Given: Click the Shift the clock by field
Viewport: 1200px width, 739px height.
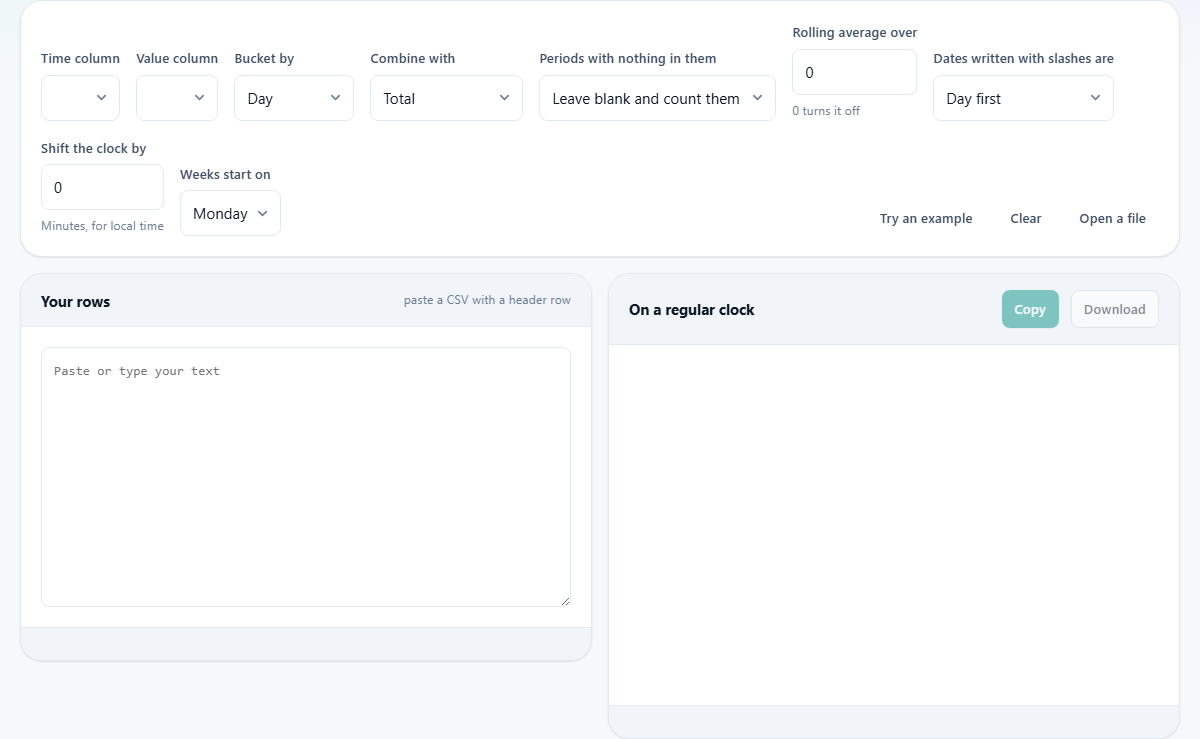Looking at the screenshot, I should [102, 187].
